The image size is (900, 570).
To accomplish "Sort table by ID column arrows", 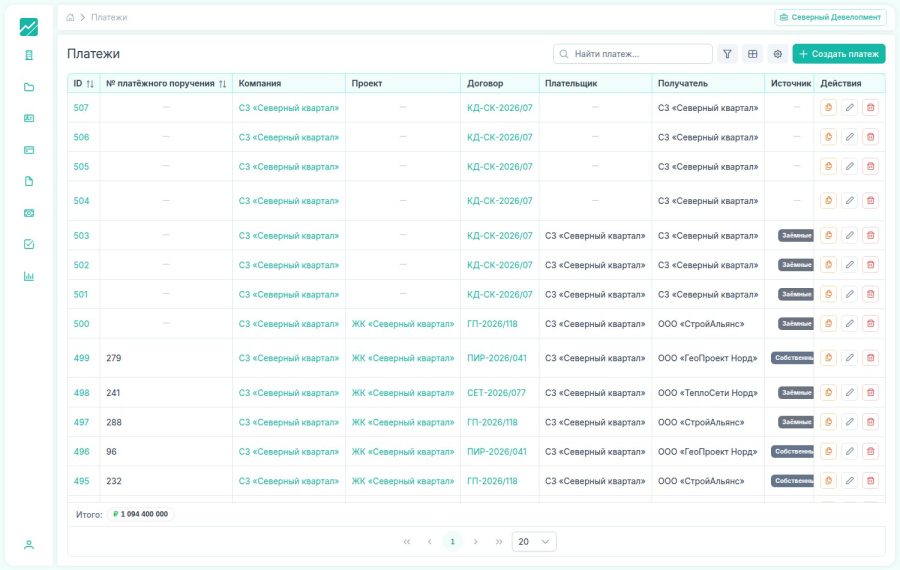I will click(90, 84).
